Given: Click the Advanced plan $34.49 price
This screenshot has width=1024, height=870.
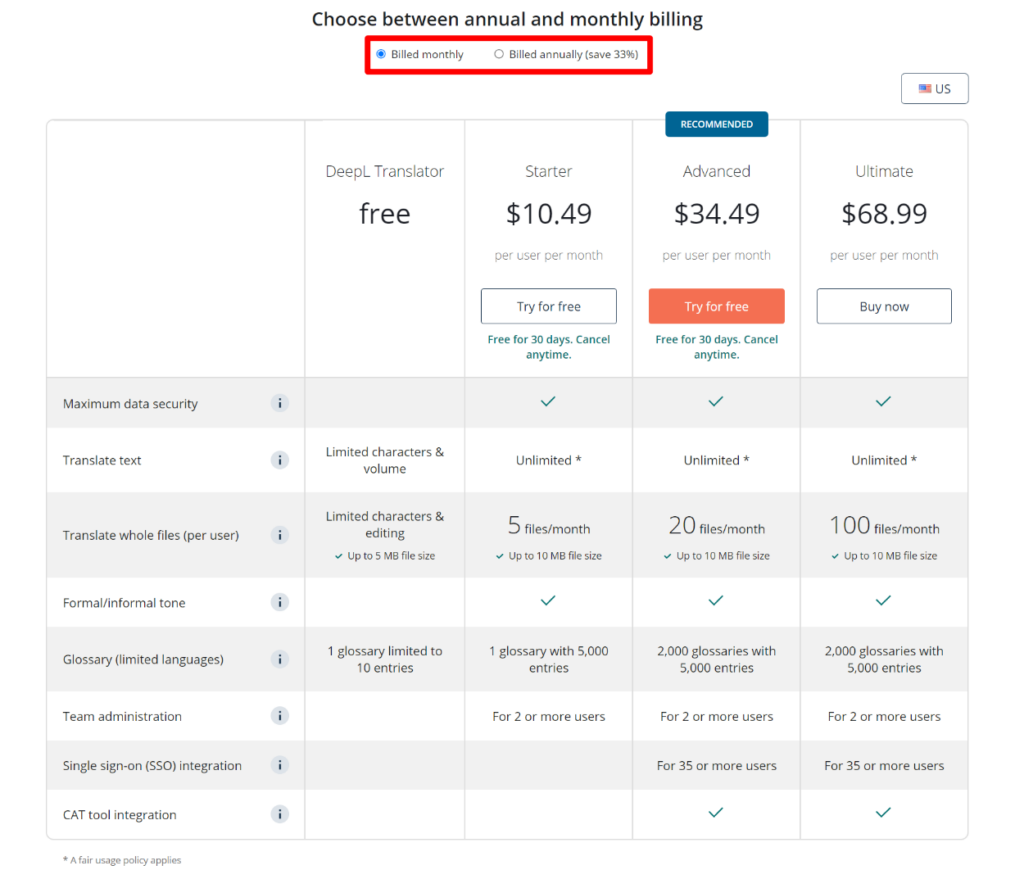Looking at the screenshot, I should [716, 214].
